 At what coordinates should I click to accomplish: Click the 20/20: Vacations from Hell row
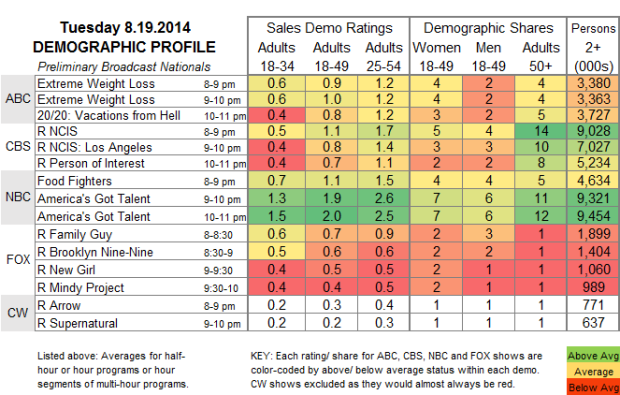(x=327, y=115)
